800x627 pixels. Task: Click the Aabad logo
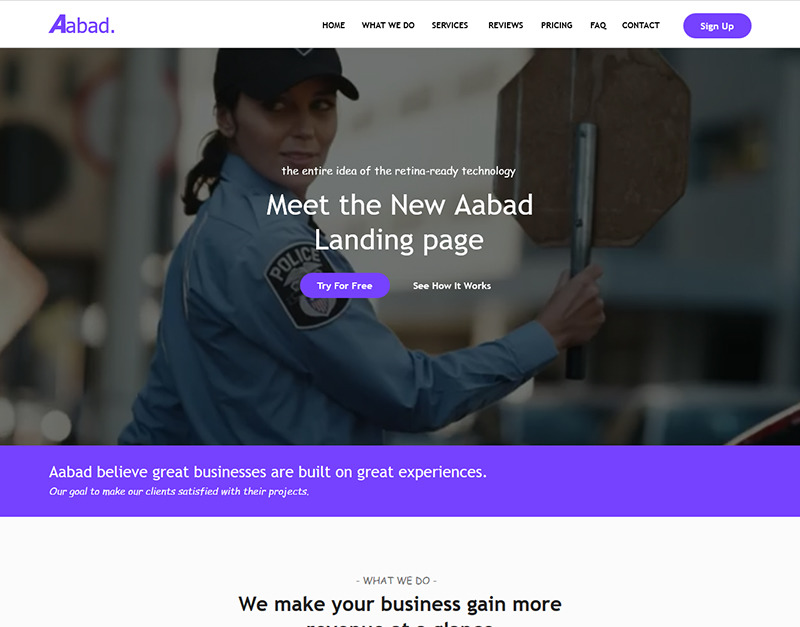tap(82, 24)
